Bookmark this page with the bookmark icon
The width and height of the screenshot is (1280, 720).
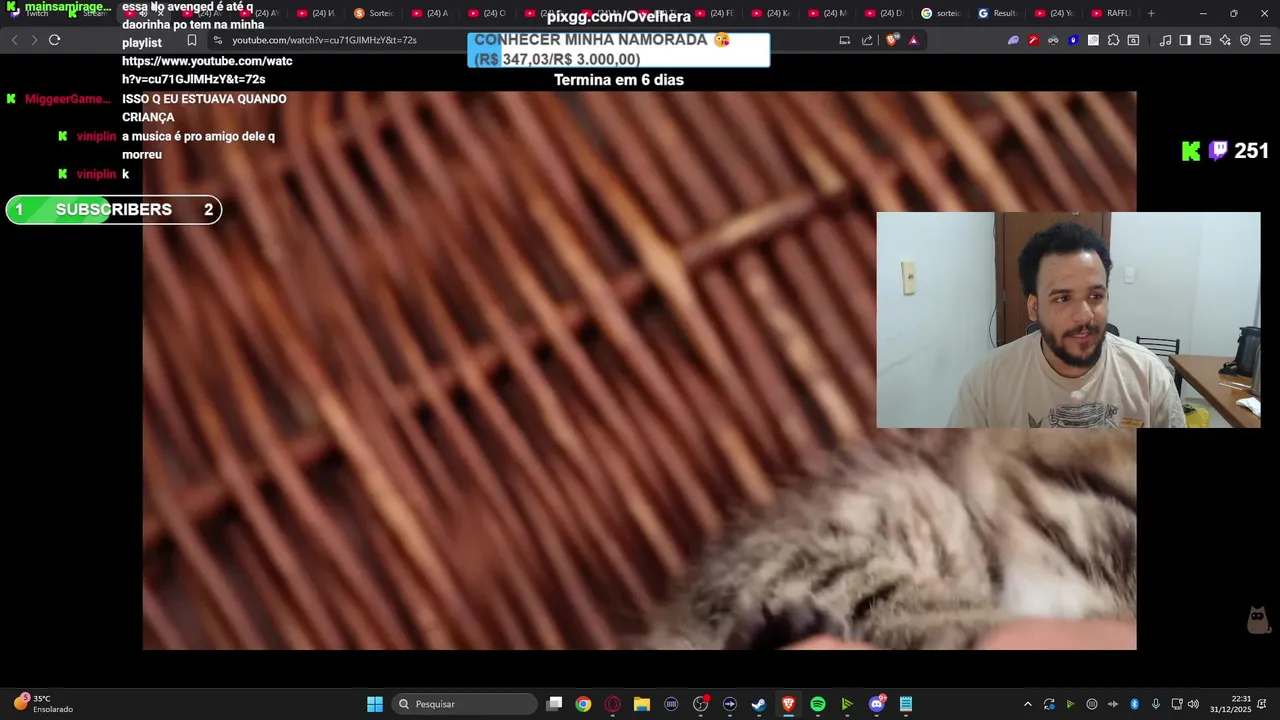[192, 40]
